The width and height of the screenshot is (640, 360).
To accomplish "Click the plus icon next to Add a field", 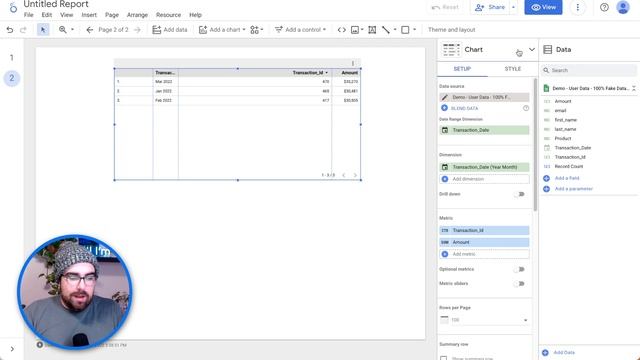I will point(547,178).
